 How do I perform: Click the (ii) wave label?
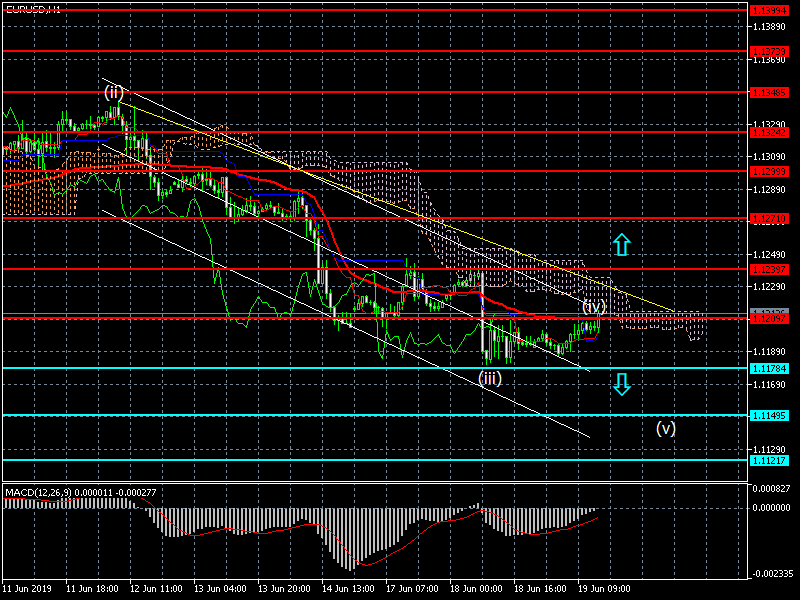(113, 93)
